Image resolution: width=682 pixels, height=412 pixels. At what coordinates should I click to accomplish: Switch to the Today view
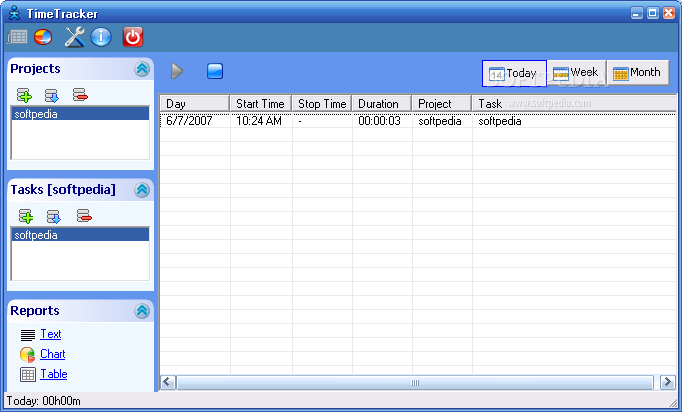pyautogui.click(x=514, y=73)
